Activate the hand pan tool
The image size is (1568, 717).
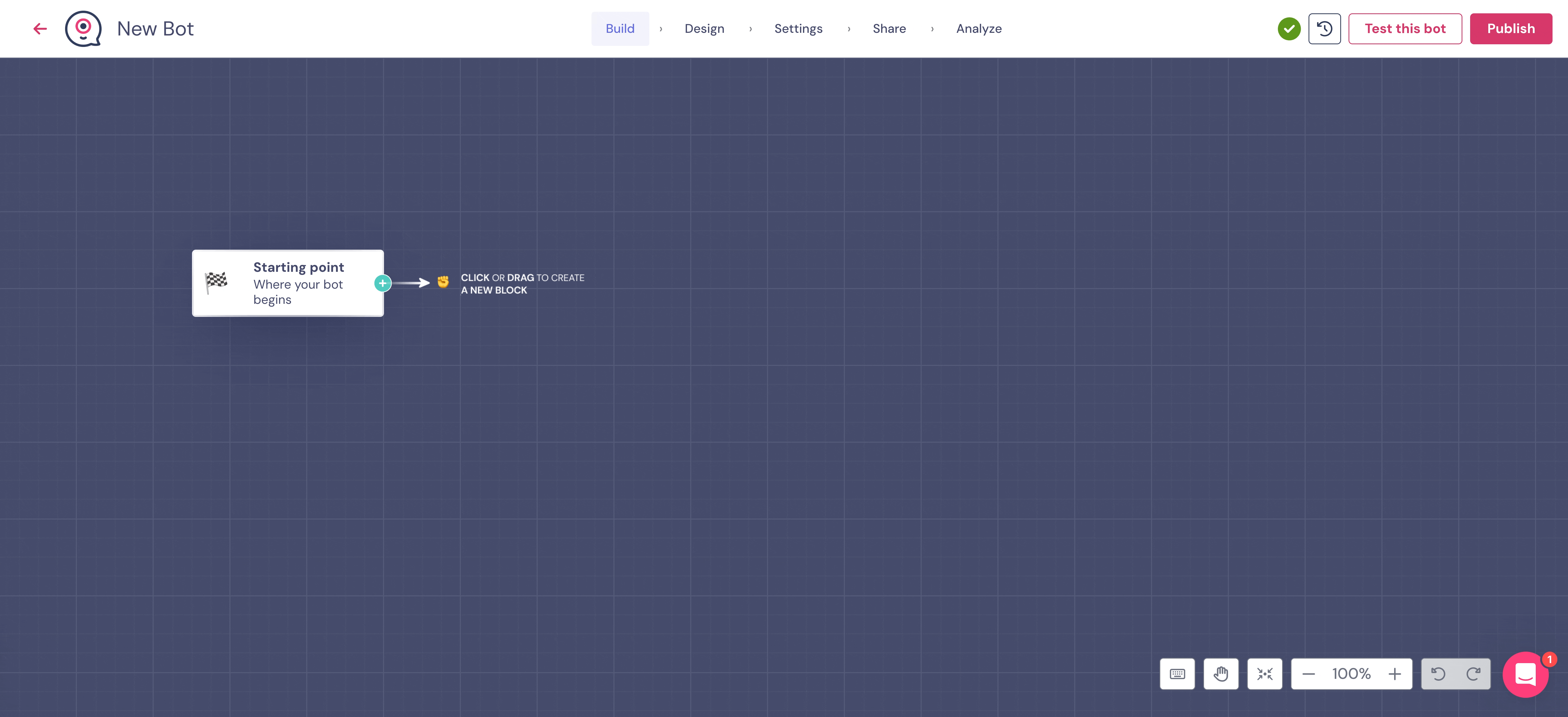click(1221, 674)
